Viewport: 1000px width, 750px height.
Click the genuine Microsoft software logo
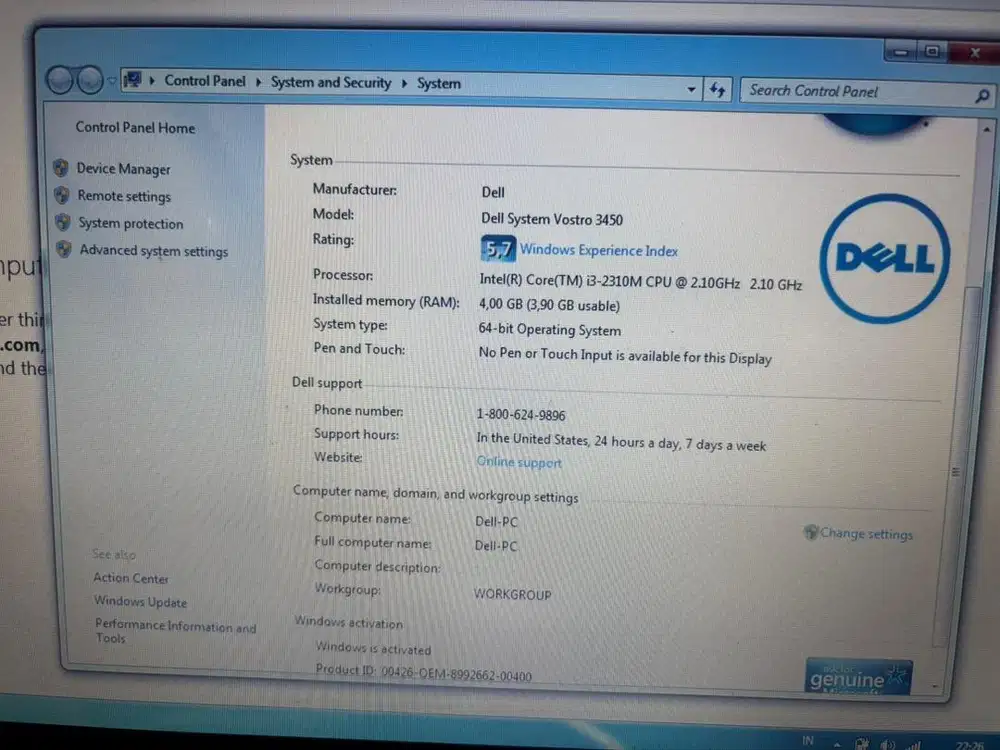[857, 675]
